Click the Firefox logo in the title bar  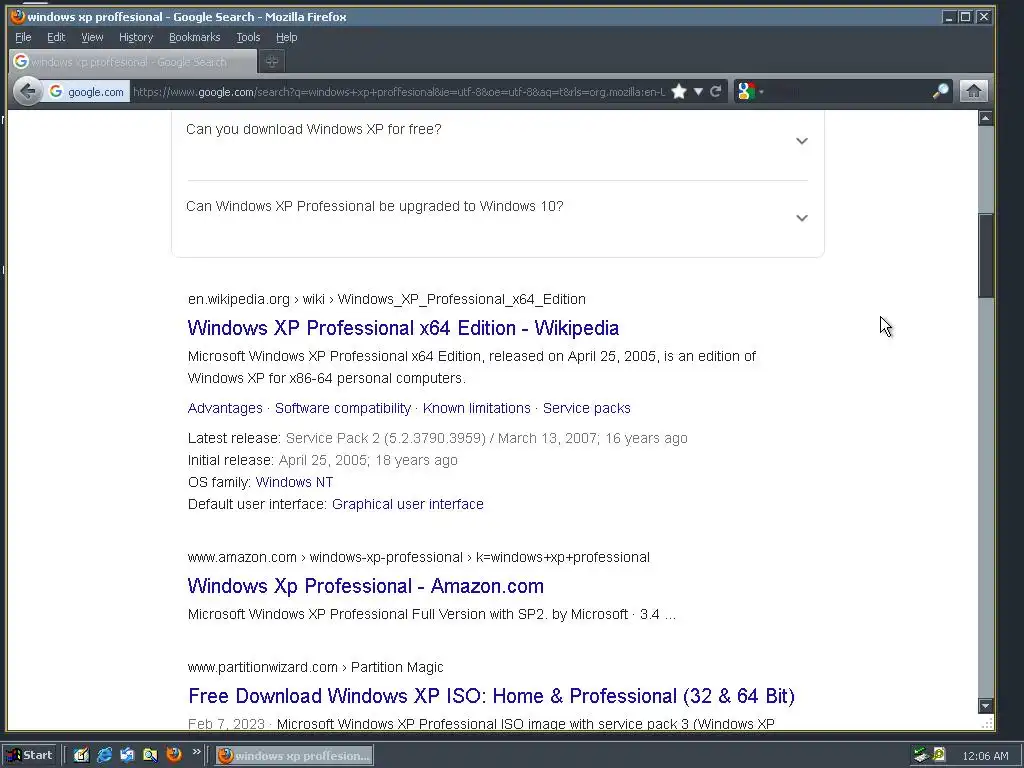click(18, 16)
